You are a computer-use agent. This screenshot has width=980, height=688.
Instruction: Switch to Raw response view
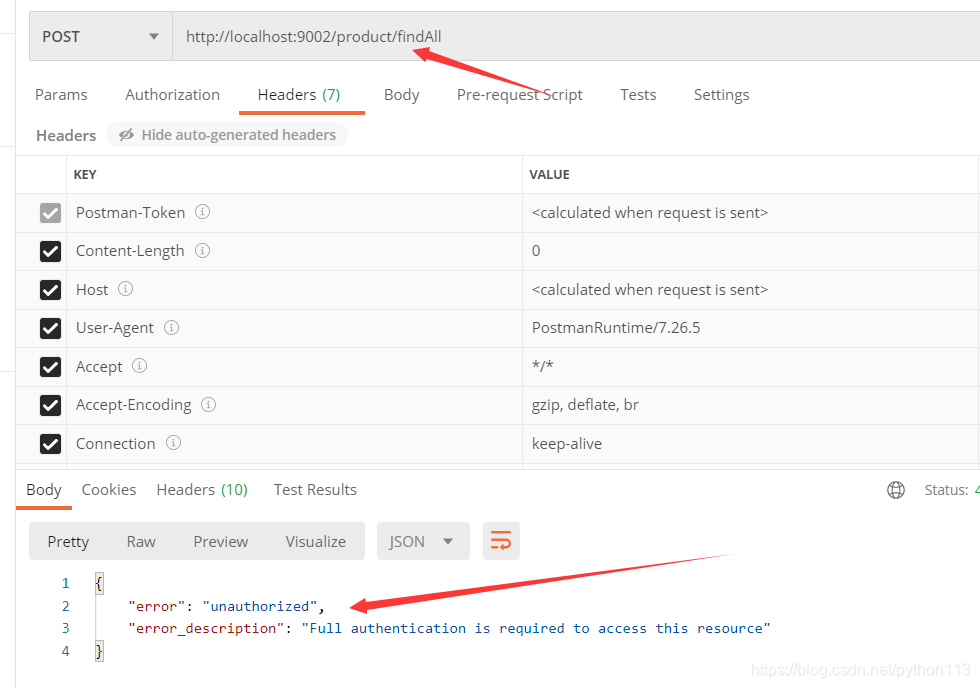141,541
